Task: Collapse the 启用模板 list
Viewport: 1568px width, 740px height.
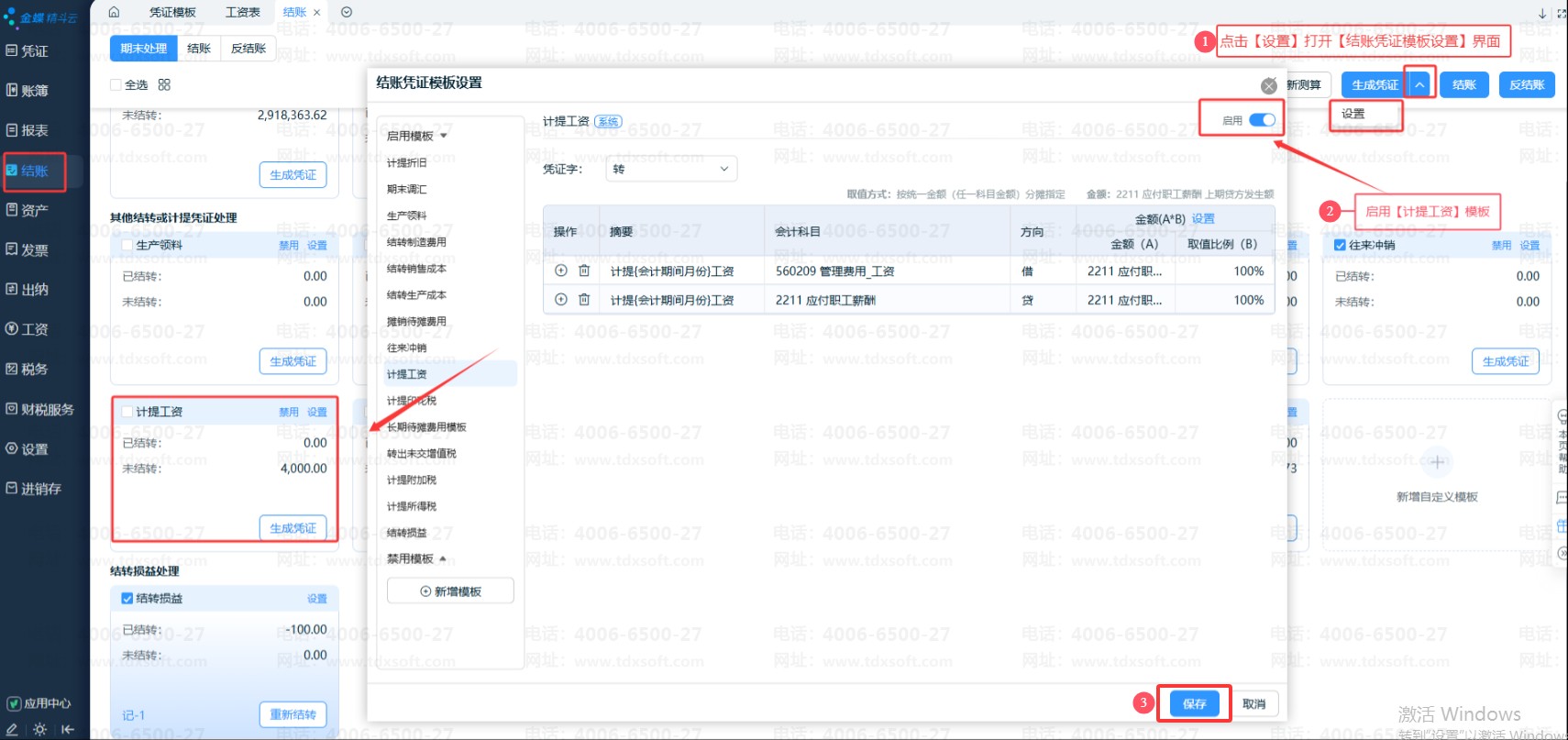Action: tap(444, 136)
